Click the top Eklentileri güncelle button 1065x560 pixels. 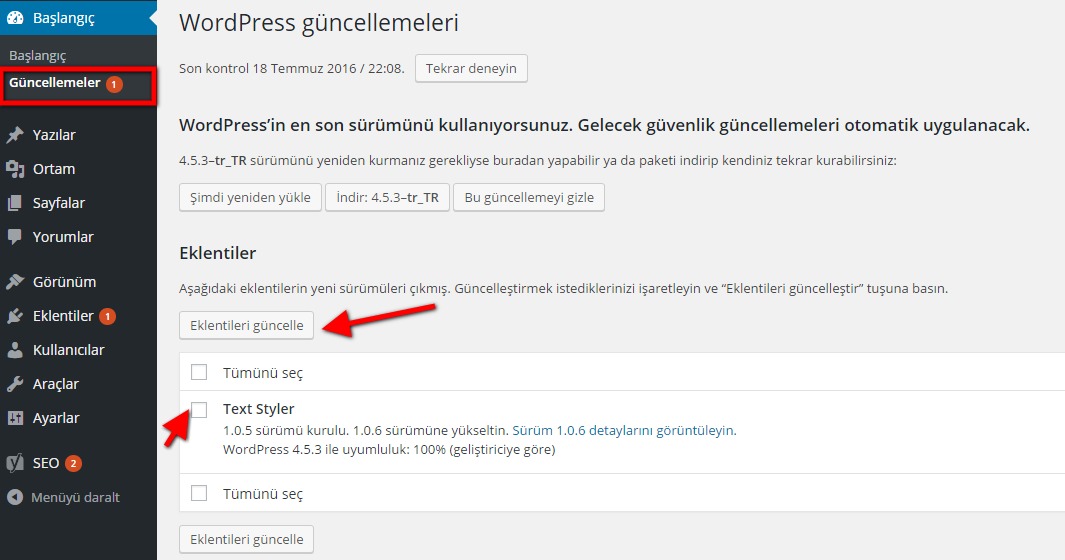click(247, 325)
